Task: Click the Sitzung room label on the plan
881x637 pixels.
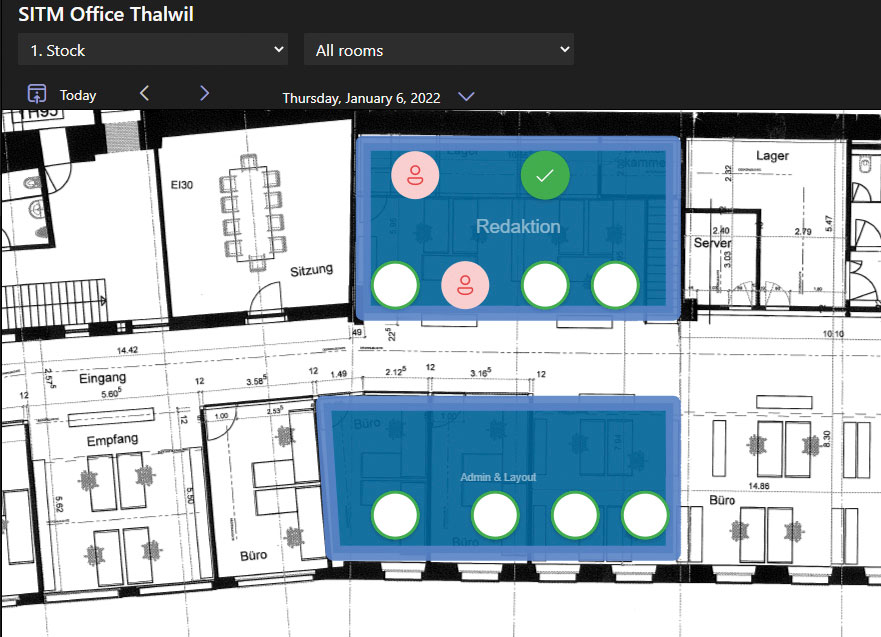Action: point(311,271)
